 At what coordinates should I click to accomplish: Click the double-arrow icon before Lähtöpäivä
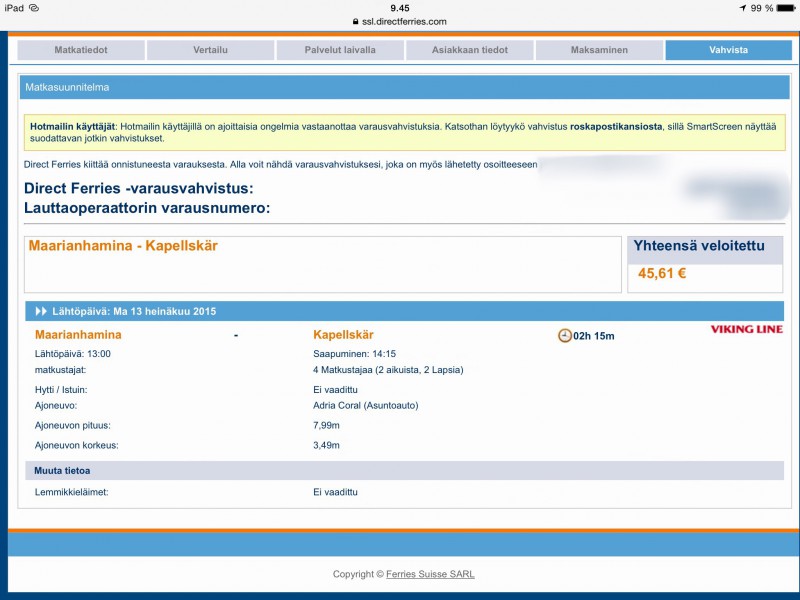pyautogui.click(x=41, y=311)
